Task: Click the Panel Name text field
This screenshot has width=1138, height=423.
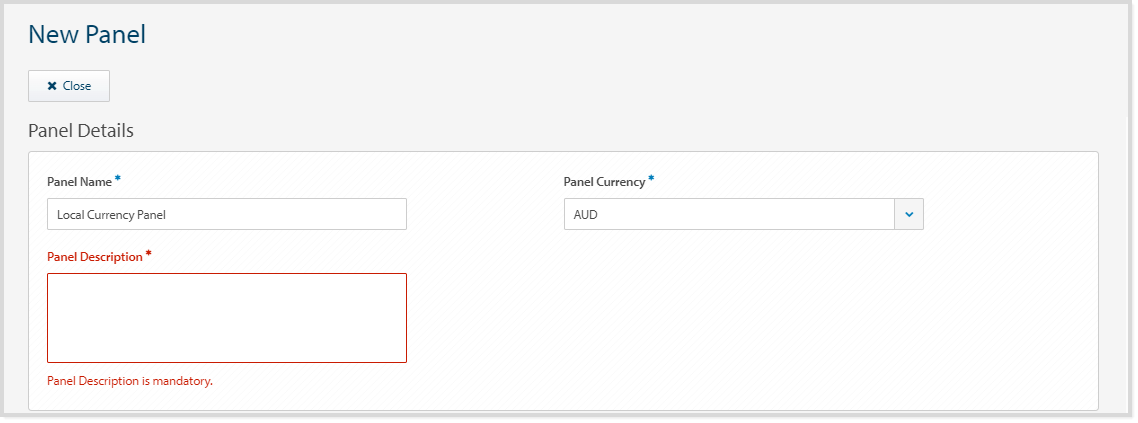Action: 227,214
